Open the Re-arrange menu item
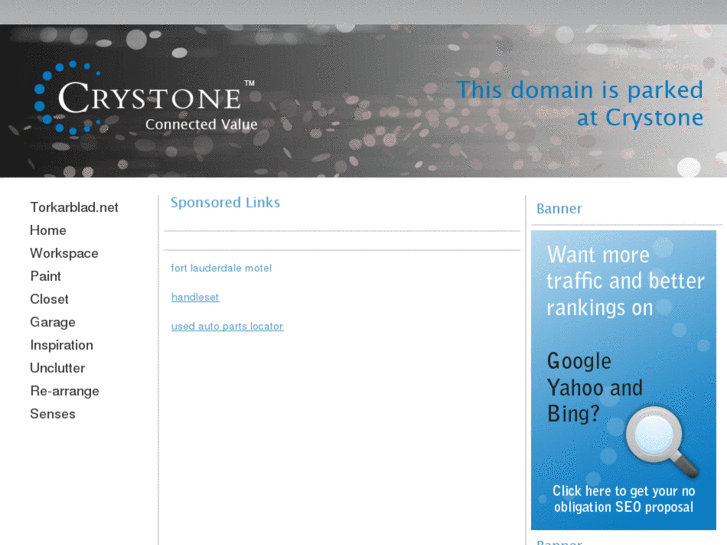This screenshot has width=727, height=545. [64, 391]
